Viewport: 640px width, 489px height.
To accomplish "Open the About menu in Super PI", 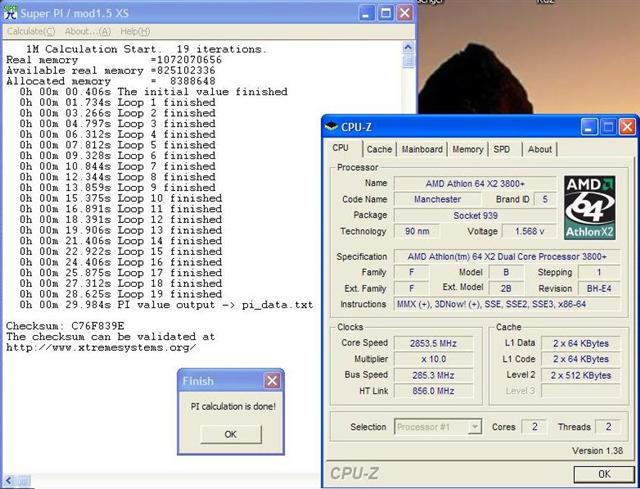I will (88, 31).
